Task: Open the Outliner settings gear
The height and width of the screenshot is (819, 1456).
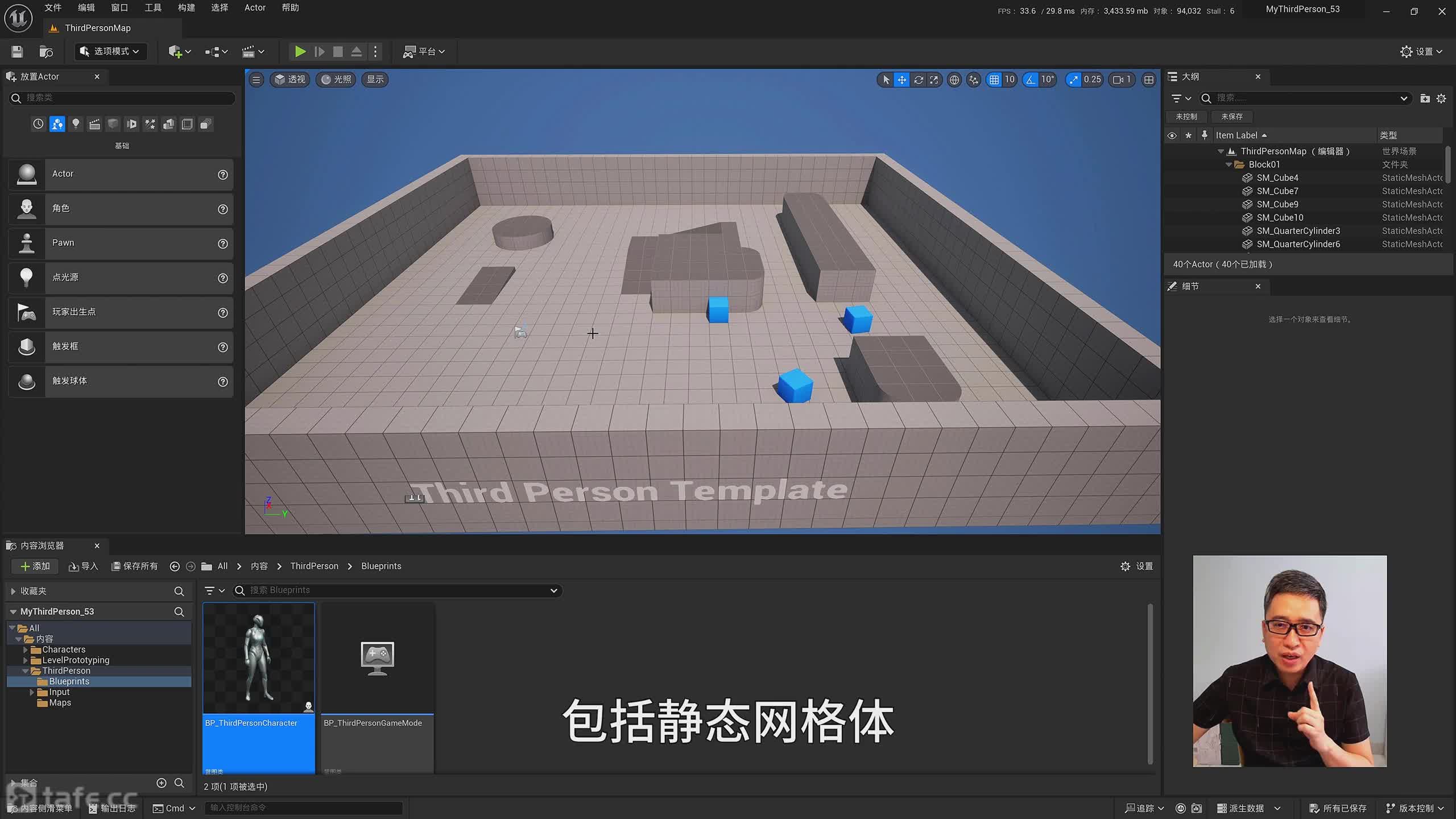Action: 1441,98
